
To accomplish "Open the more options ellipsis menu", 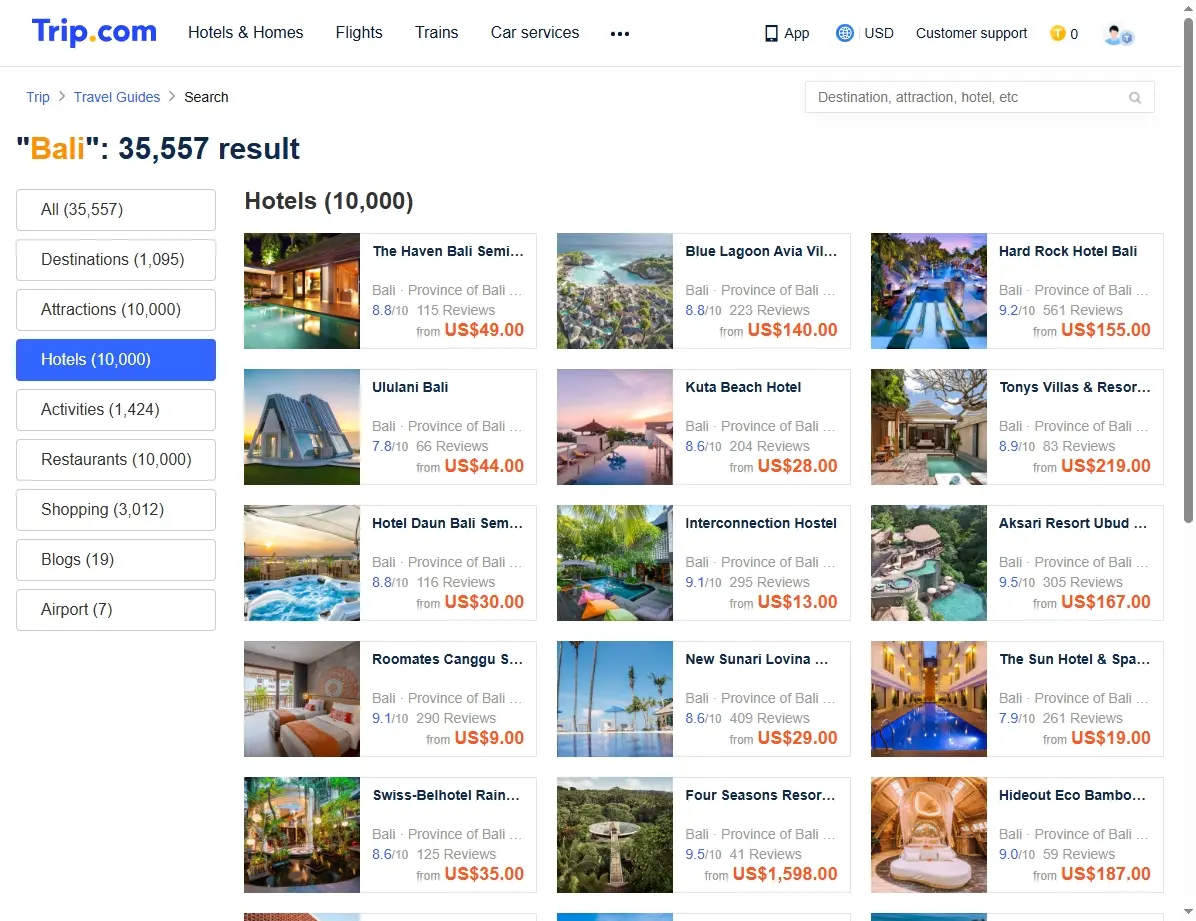I will [x=619, y=34].
